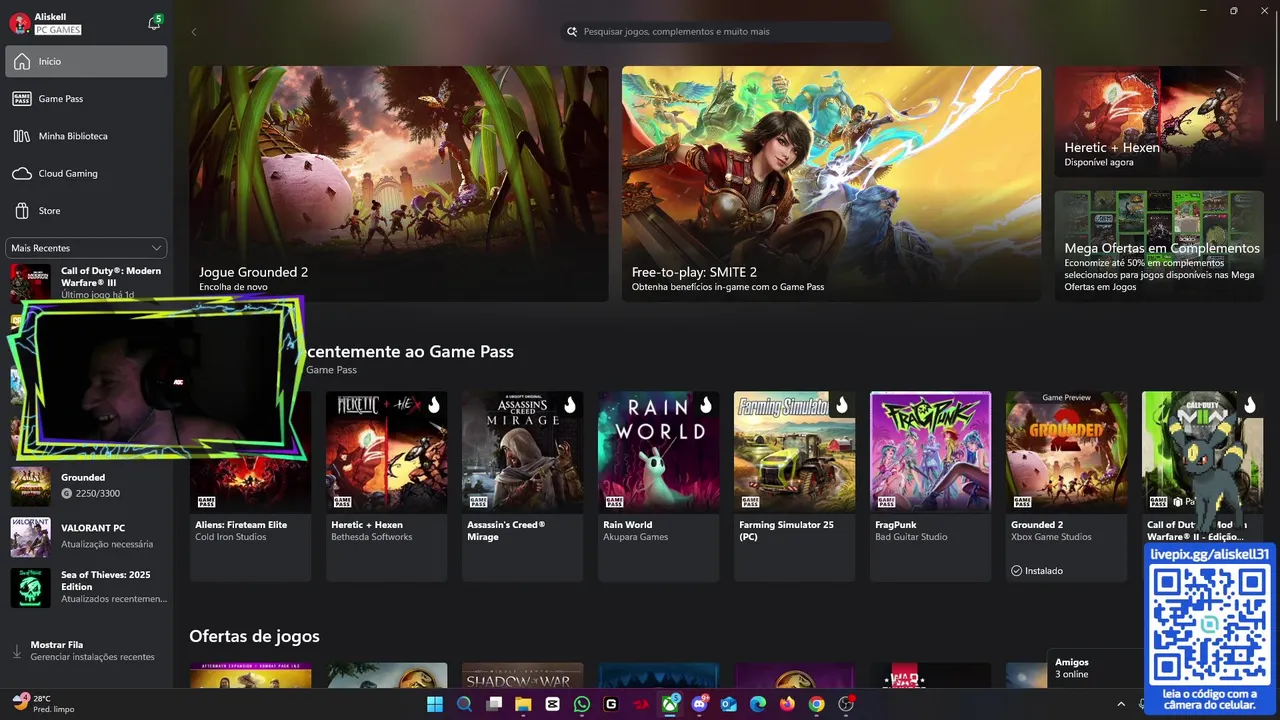The width and height of the screenshot is (1280, 720).
Task: Go to Início home page
Action: pos(86,61)
